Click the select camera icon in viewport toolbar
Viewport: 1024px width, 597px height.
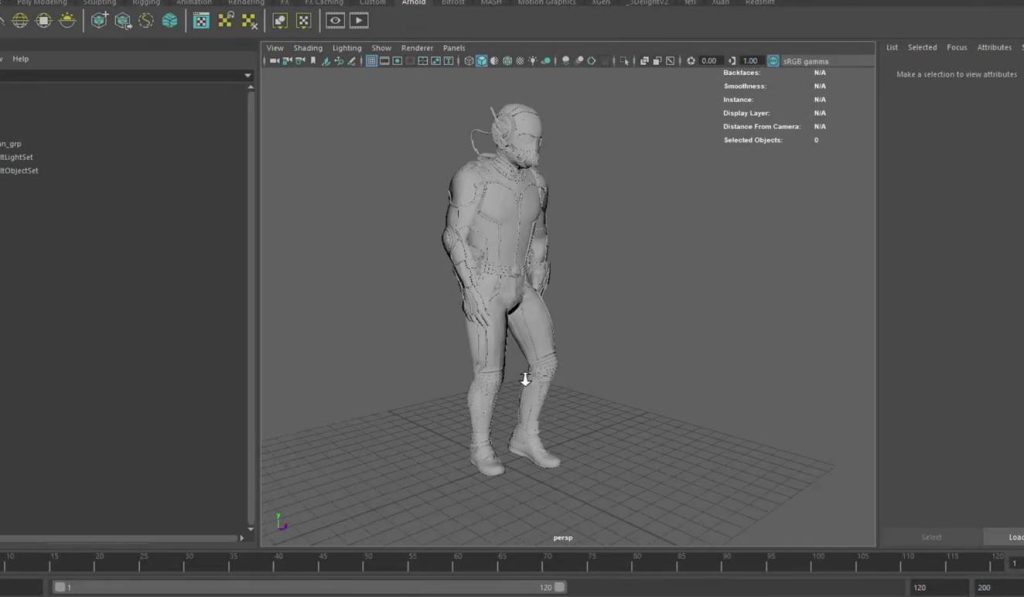pos(272,61)
